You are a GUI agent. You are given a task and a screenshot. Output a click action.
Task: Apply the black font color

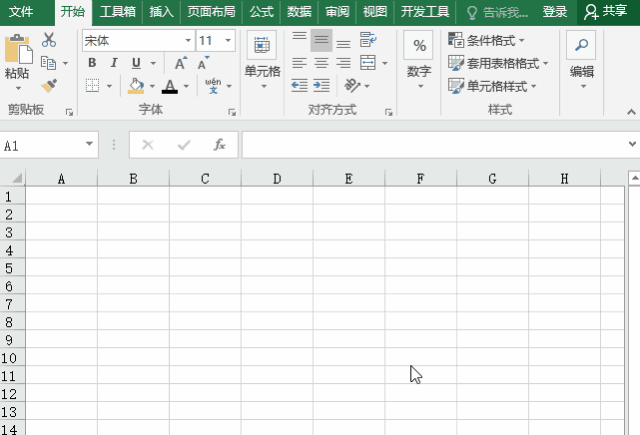170,86
